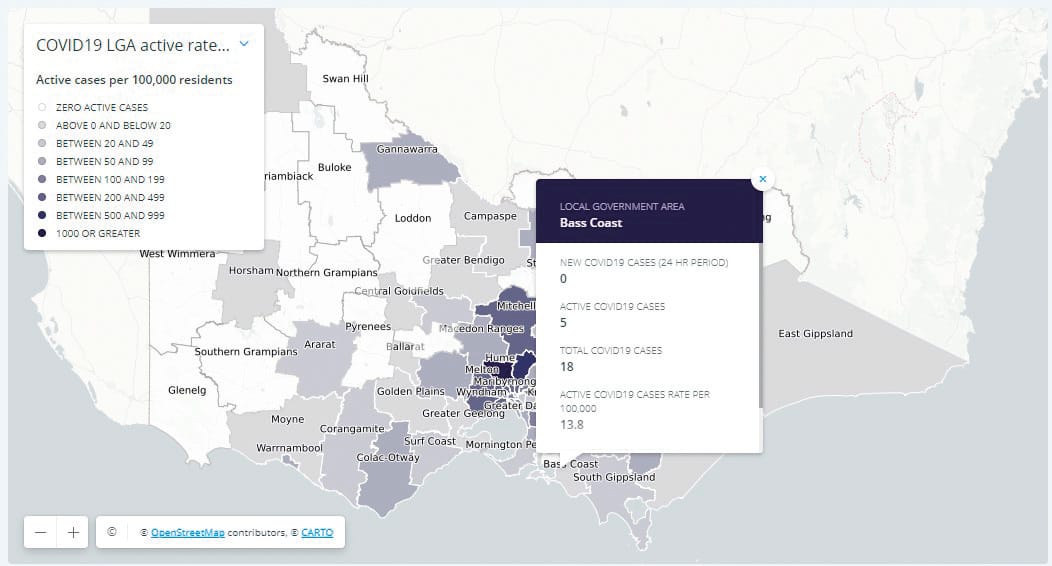
Task: Click the Colac-Otway map label
Action: (x=388, y=457)
